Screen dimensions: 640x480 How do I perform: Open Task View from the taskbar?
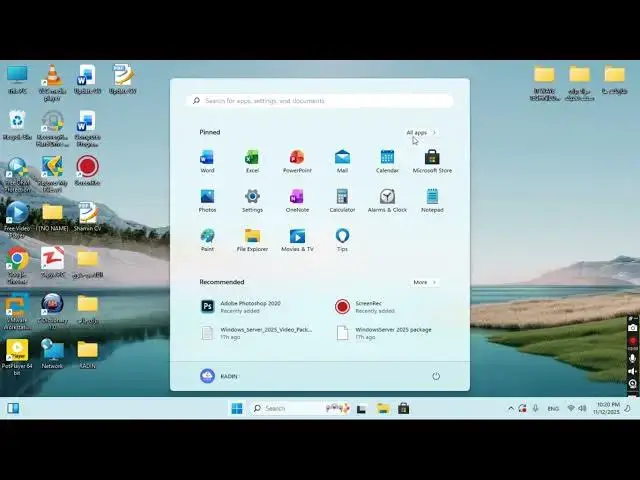361,409
